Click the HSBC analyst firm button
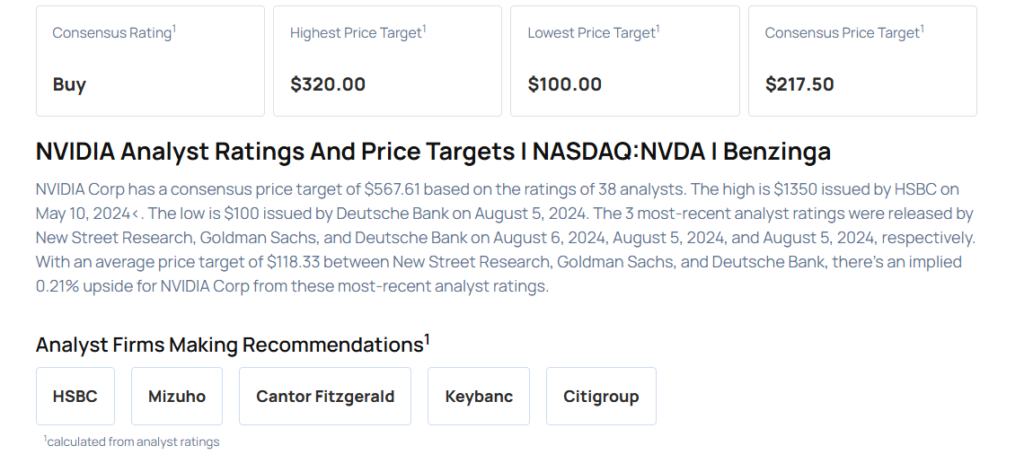 click(75, 396)
